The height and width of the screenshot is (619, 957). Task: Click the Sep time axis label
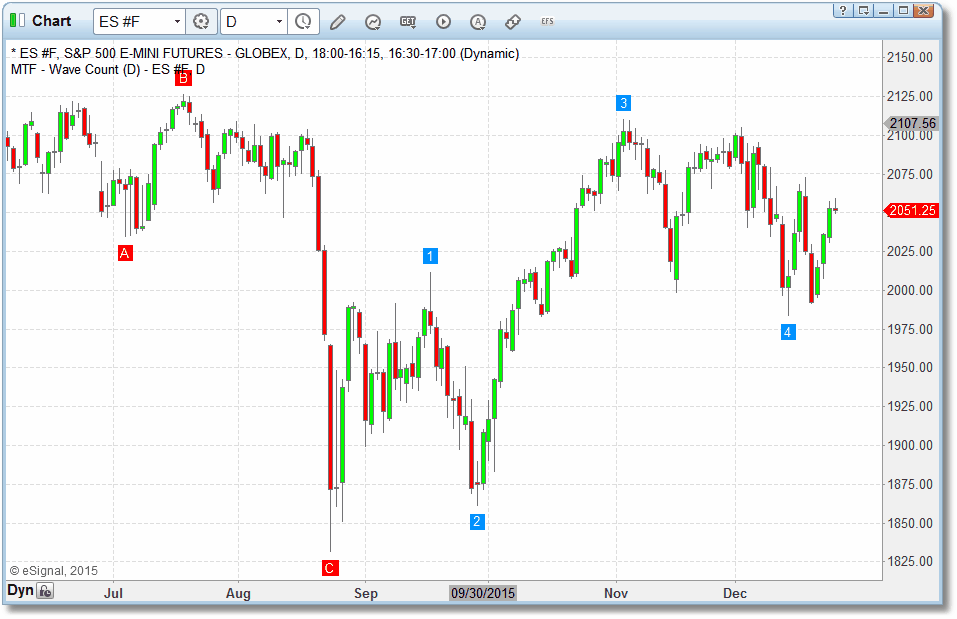click(366, 593)
